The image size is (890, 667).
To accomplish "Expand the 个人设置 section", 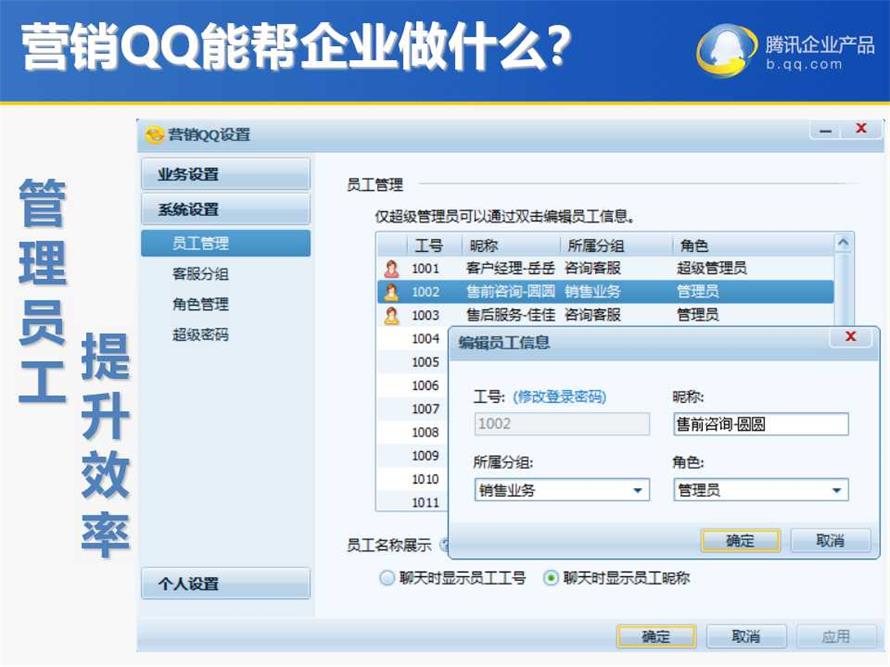I will [225, 584].
